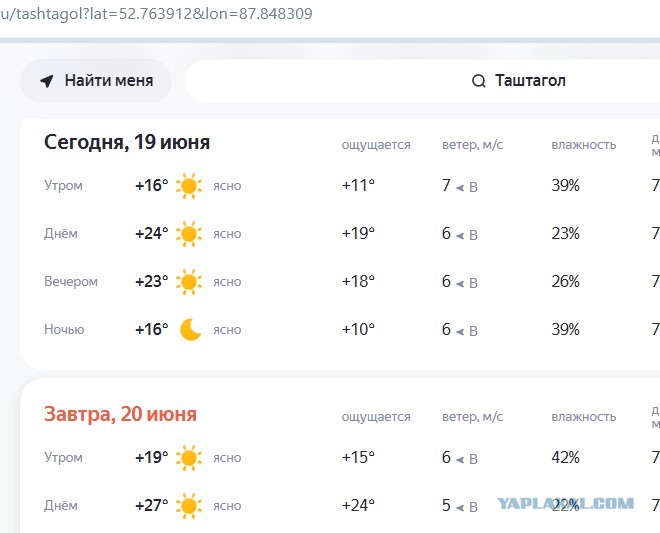Click the Найти меня button
The height and width of the screenshot is (533, 660).
tap(96, 81)
